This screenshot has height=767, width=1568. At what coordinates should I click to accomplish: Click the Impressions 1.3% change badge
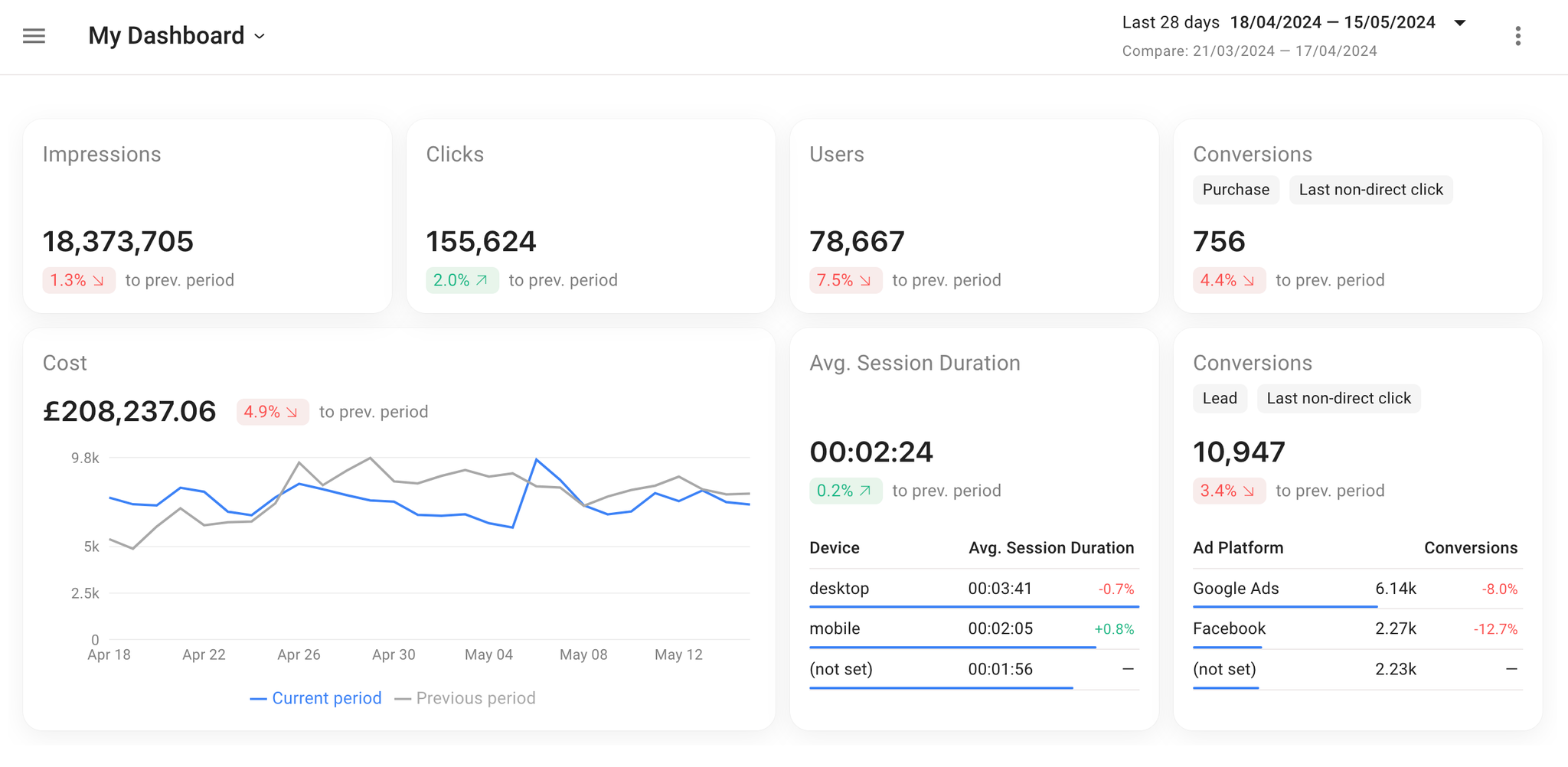click(x=79, y=280)
